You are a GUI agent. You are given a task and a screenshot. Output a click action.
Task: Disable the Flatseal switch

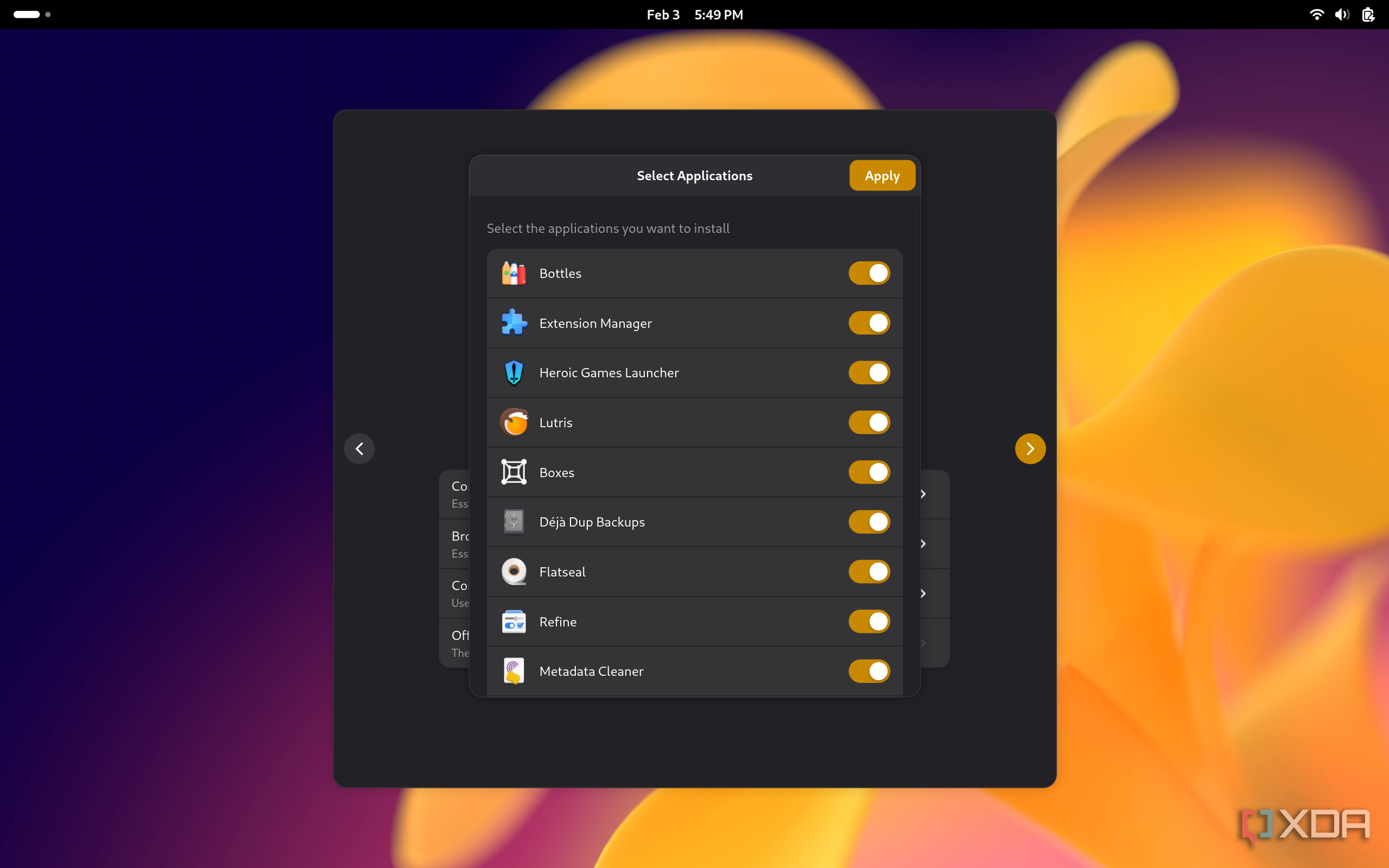point(869,572)
